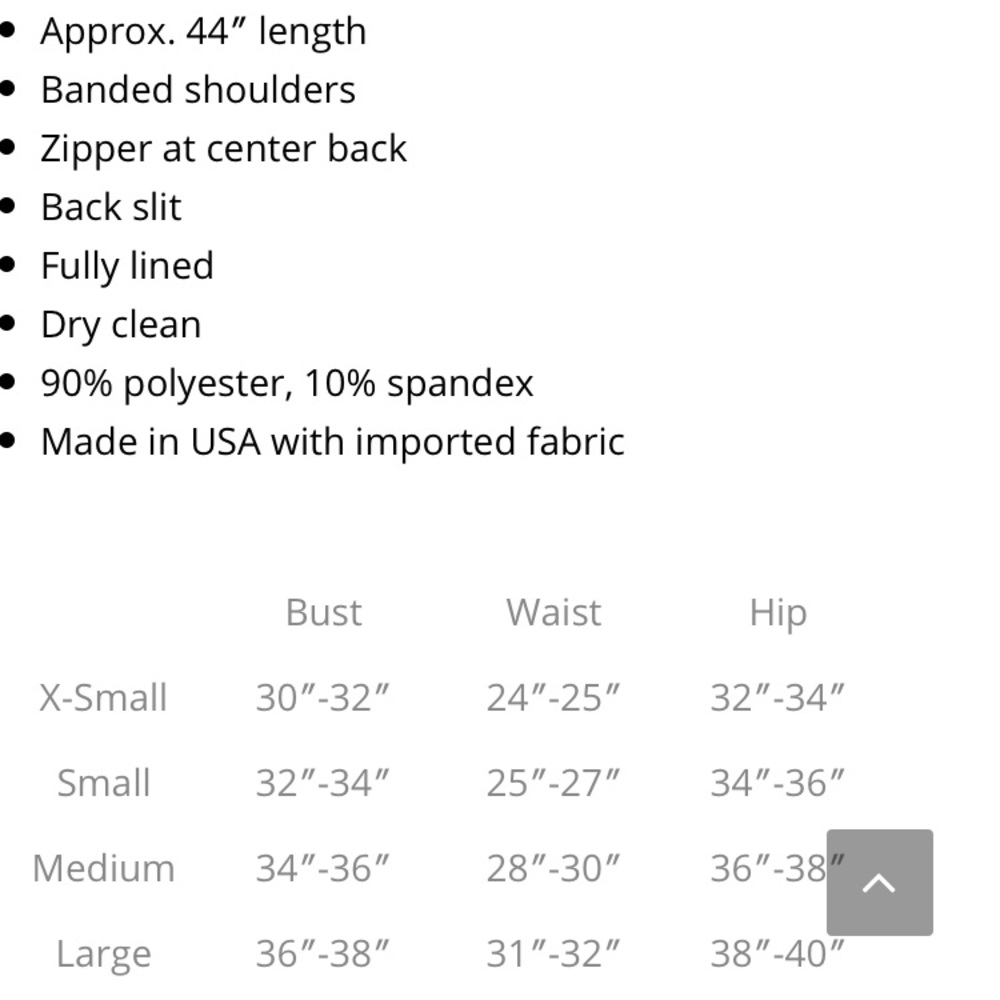Image resolution: width=1000 pixels, height=1000 pixels.
Task: Click the Medium waist measurement 28″-30″
Action: [x=553, y=867]
